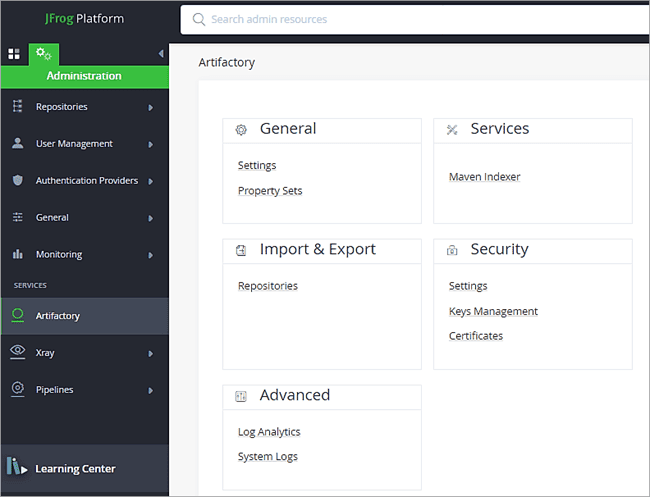Select the Administration gears icon tab
This screenshot has height=497, width=650.
(44, 54)
